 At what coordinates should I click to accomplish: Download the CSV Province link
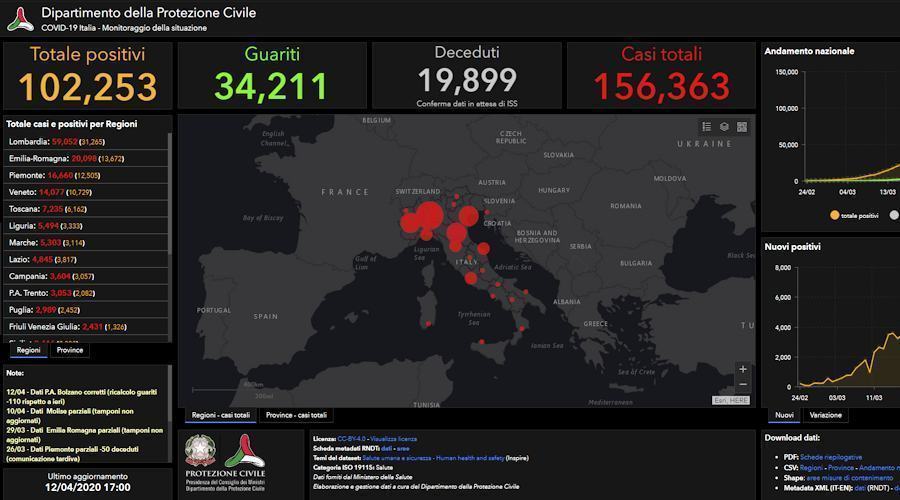click(841, 468)
